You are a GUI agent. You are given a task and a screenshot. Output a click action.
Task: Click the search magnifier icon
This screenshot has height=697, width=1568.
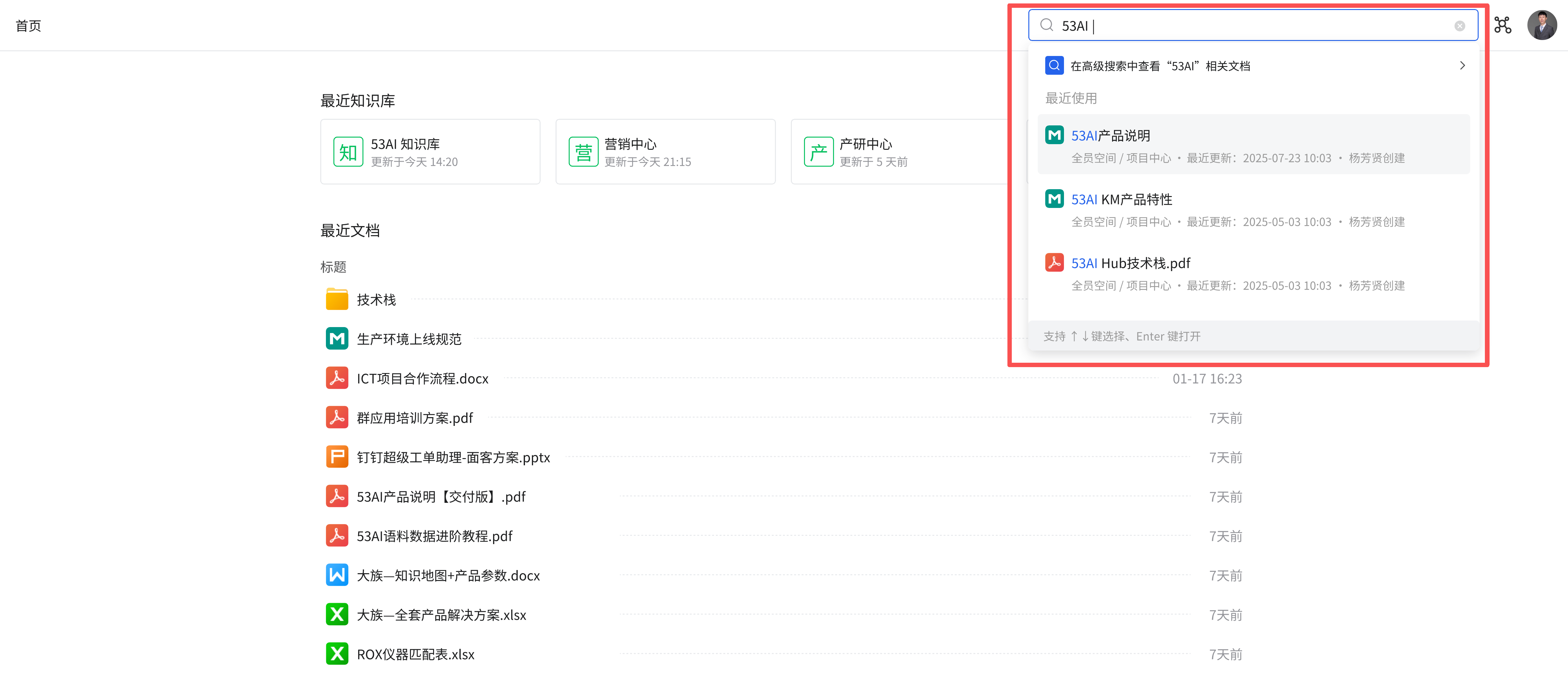[x=1046, y=25]
